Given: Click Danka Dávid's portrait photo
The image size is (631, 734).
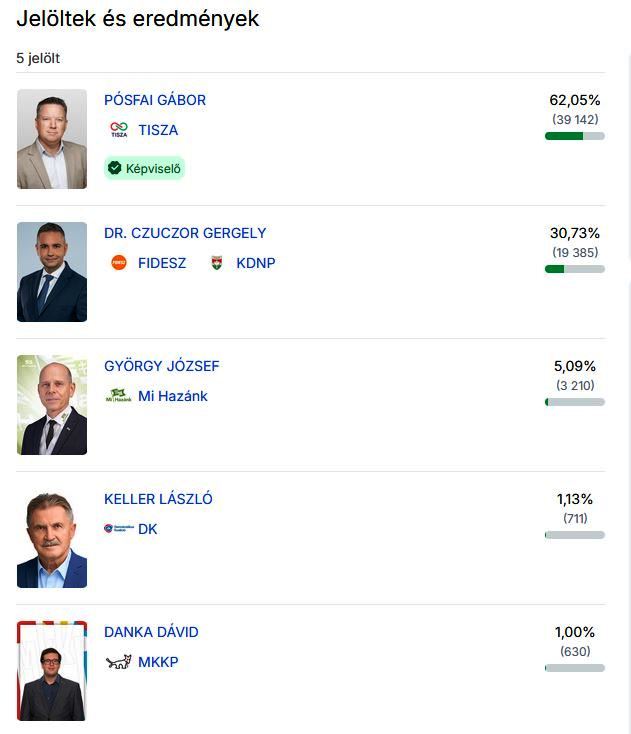Looking at the screenshot, I should [x=52, y=671].
